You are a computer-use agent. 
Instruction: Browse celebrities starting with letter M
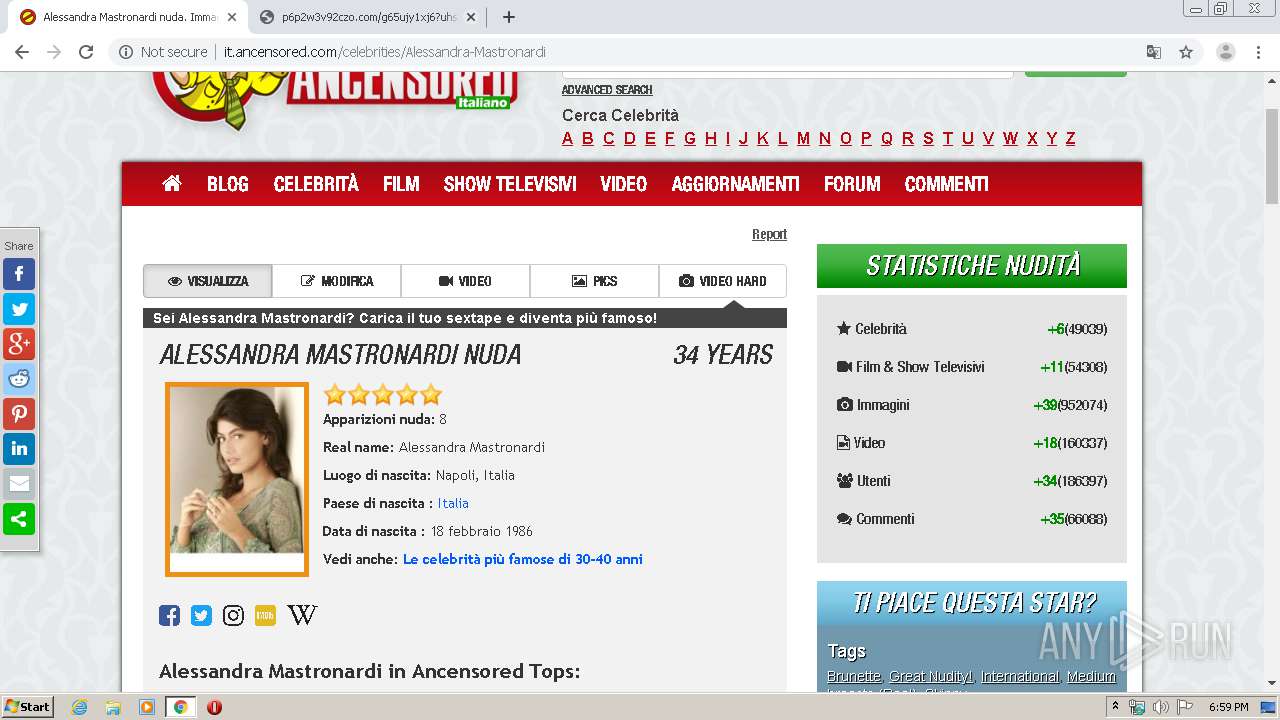803,139
